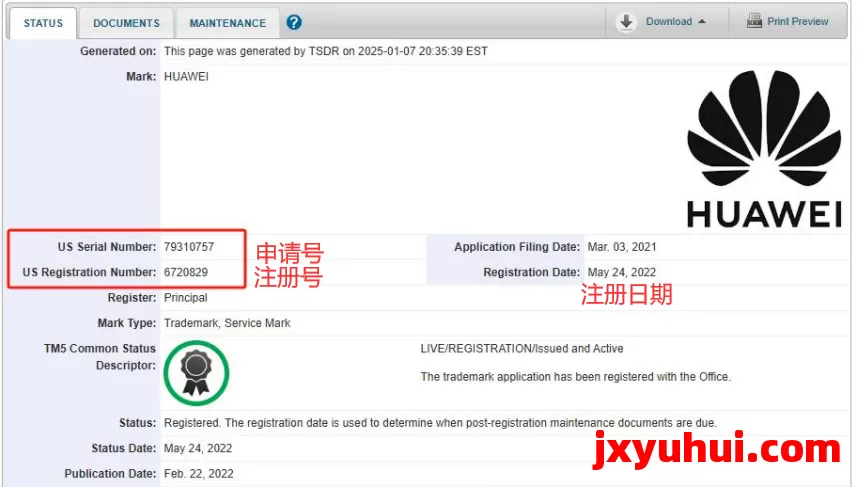Click the TM5 Common Status Descriptor label
Image resolution: width=857 pixels, height=487 pixels.
pos(99,357)
